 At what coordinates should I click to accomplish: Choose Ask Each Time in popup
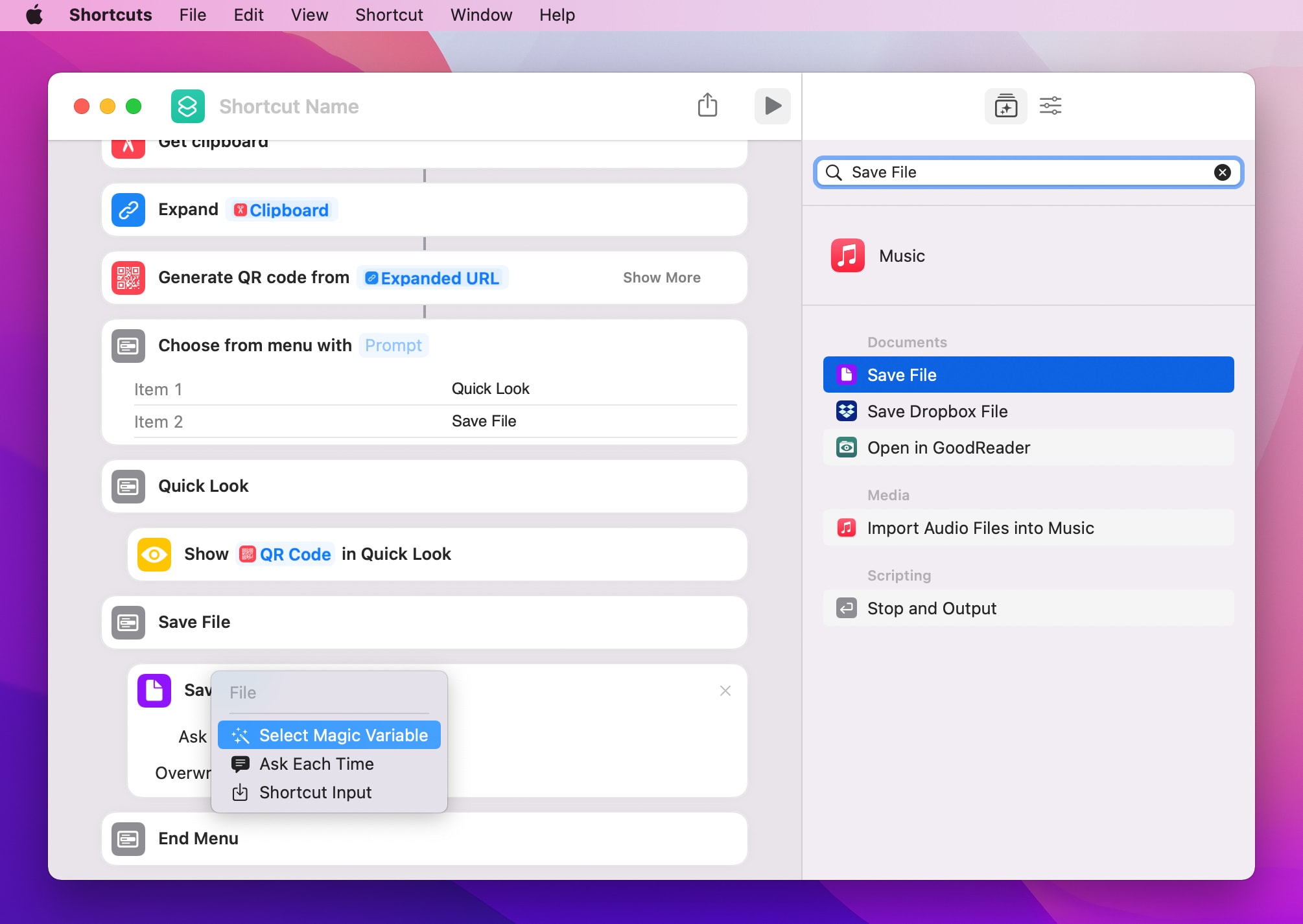tap(316, 764)
